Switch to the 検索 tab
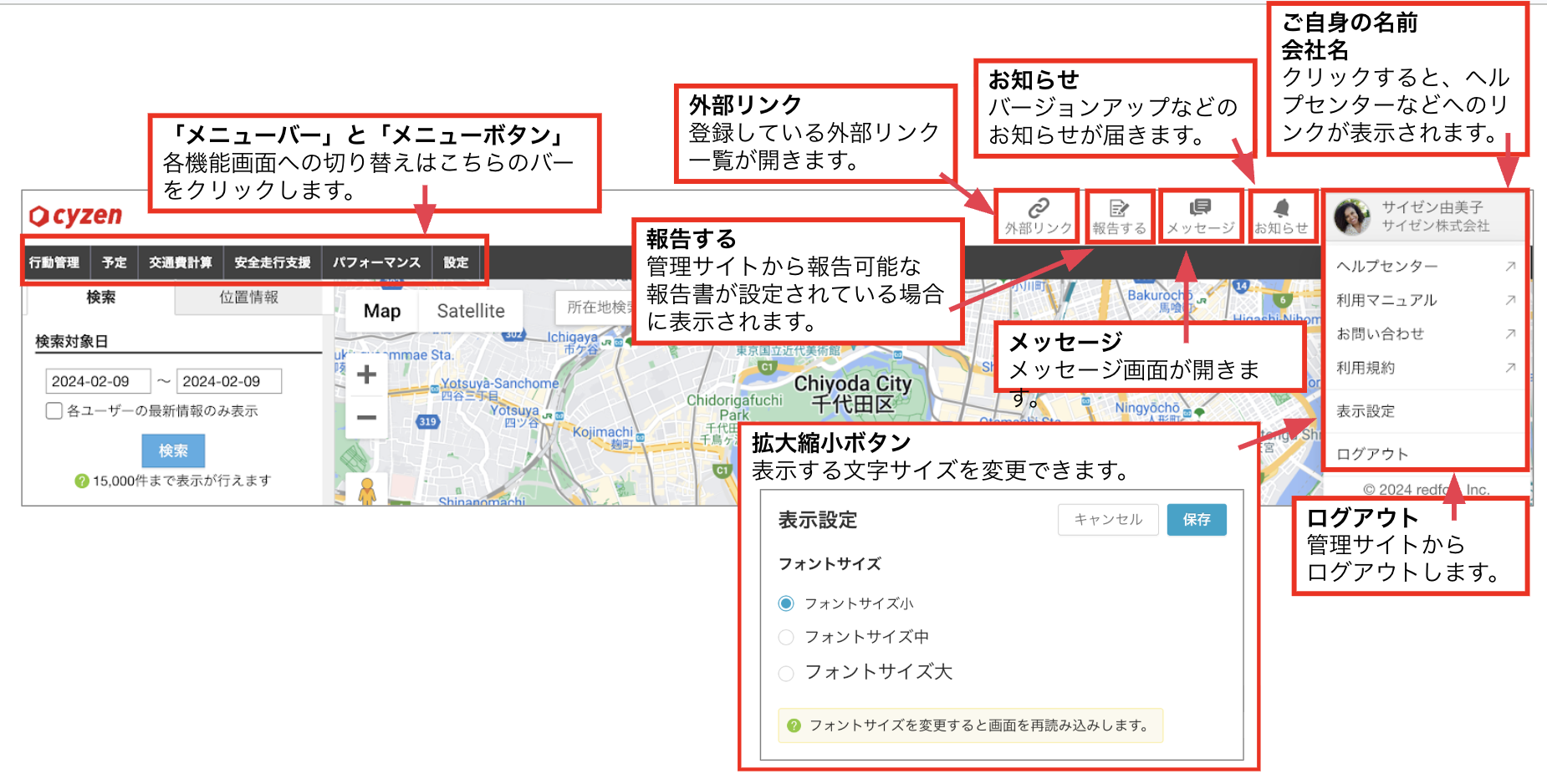The image size is (1547, 784). pos(100,298)
